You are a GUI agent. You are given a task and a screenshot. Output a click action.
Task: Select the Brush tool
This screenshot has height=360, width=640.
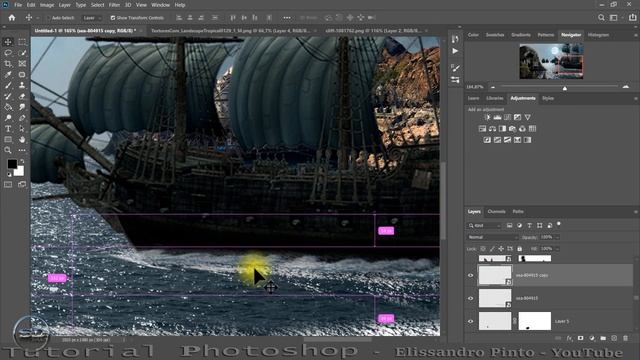8,85
